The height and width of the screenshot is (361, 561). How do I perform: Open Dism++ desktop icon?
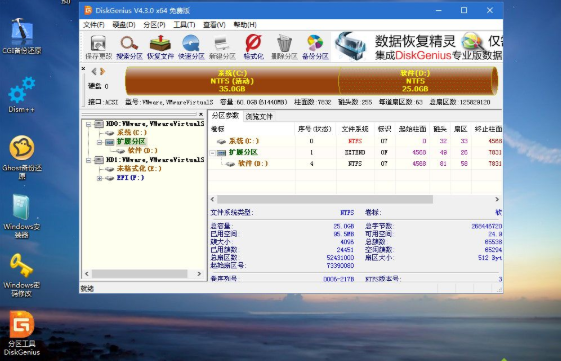click(22, 95)
